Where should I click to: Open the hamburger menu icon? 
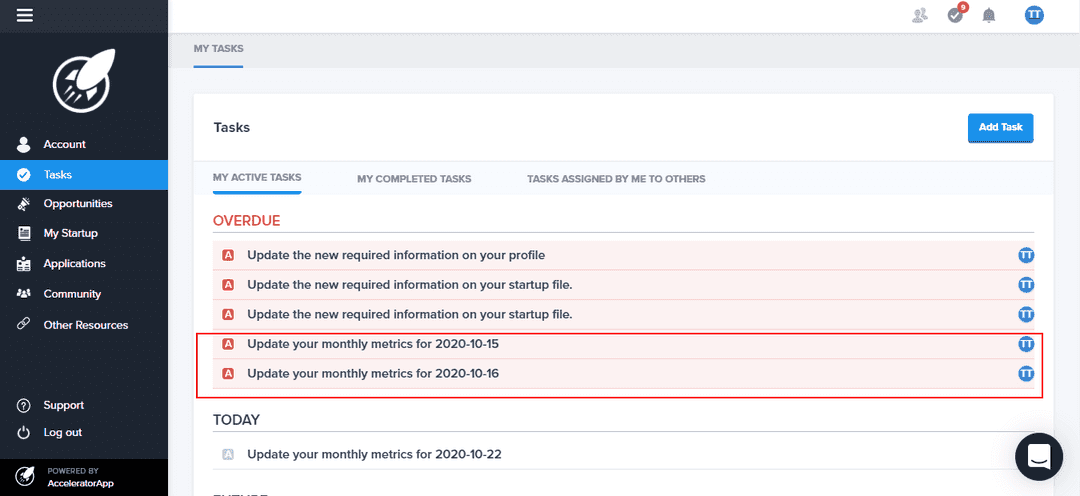(x=25, y=15)
